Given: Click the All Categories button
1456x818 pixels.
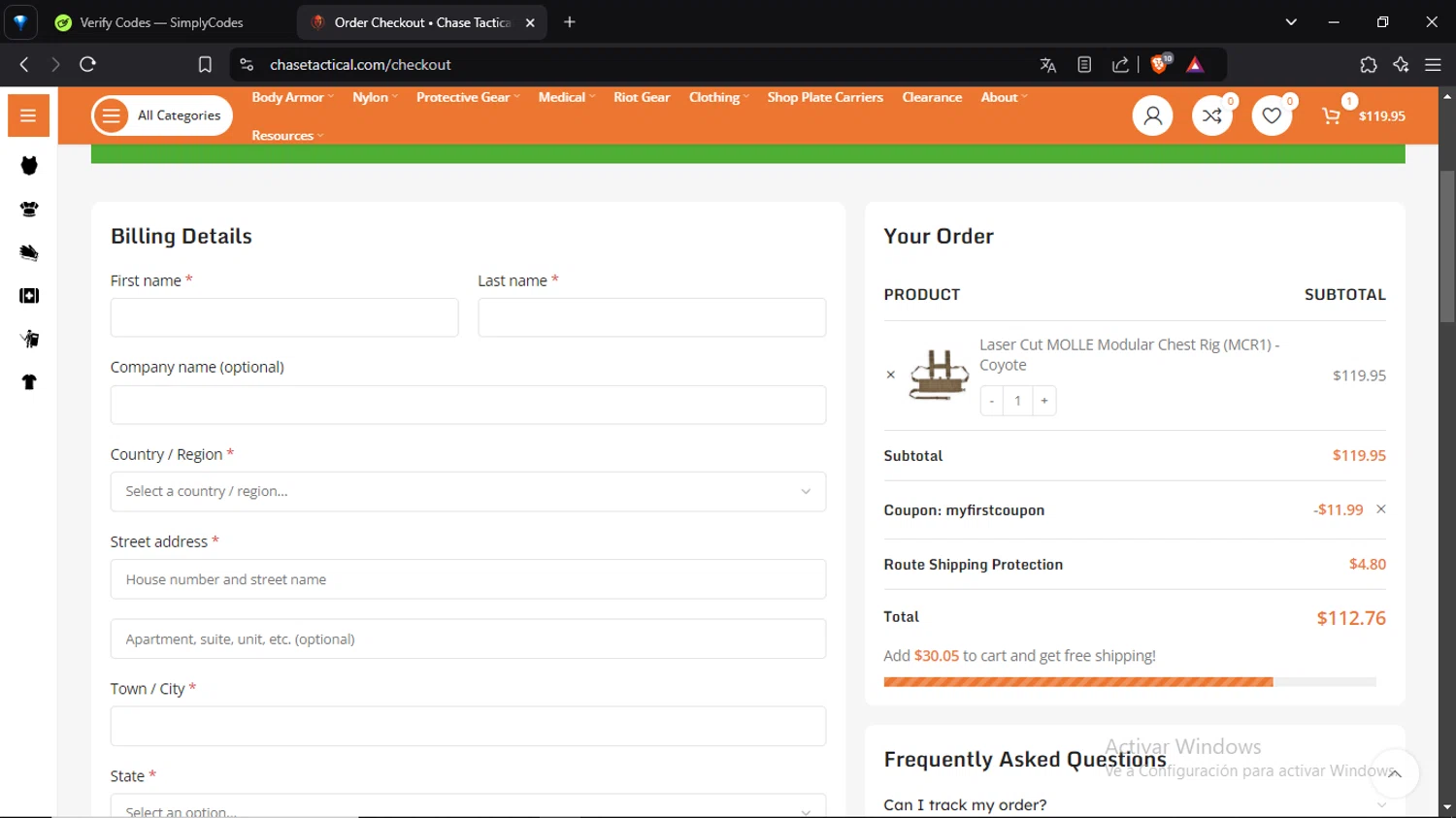Looking at the screenshot, I should (162, 115).
